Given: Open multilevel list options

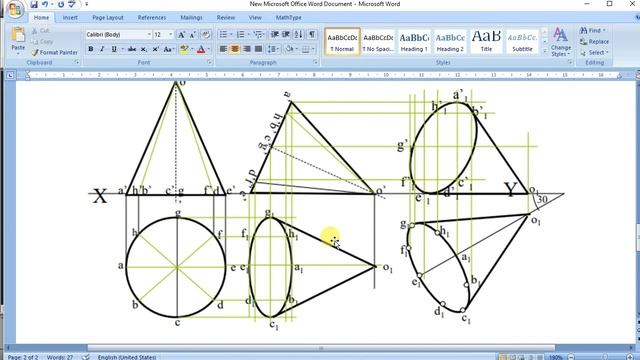Looking at the screenshot, I should 258,35.
